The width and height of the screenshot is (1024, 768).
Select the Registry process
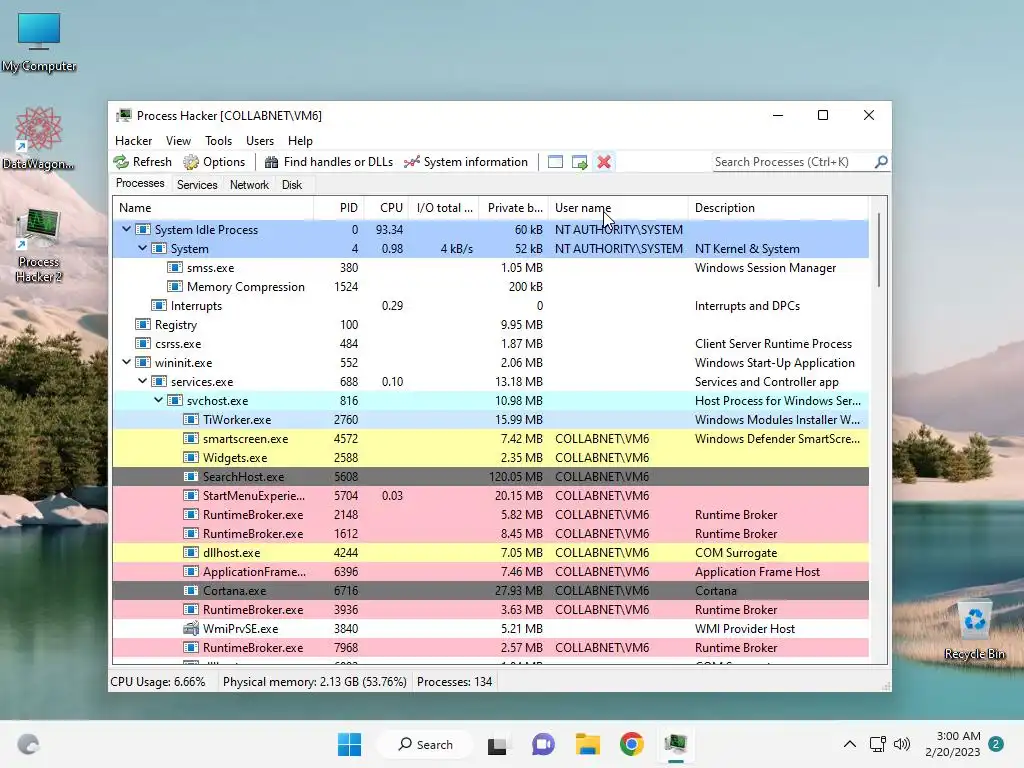(490, 324)
